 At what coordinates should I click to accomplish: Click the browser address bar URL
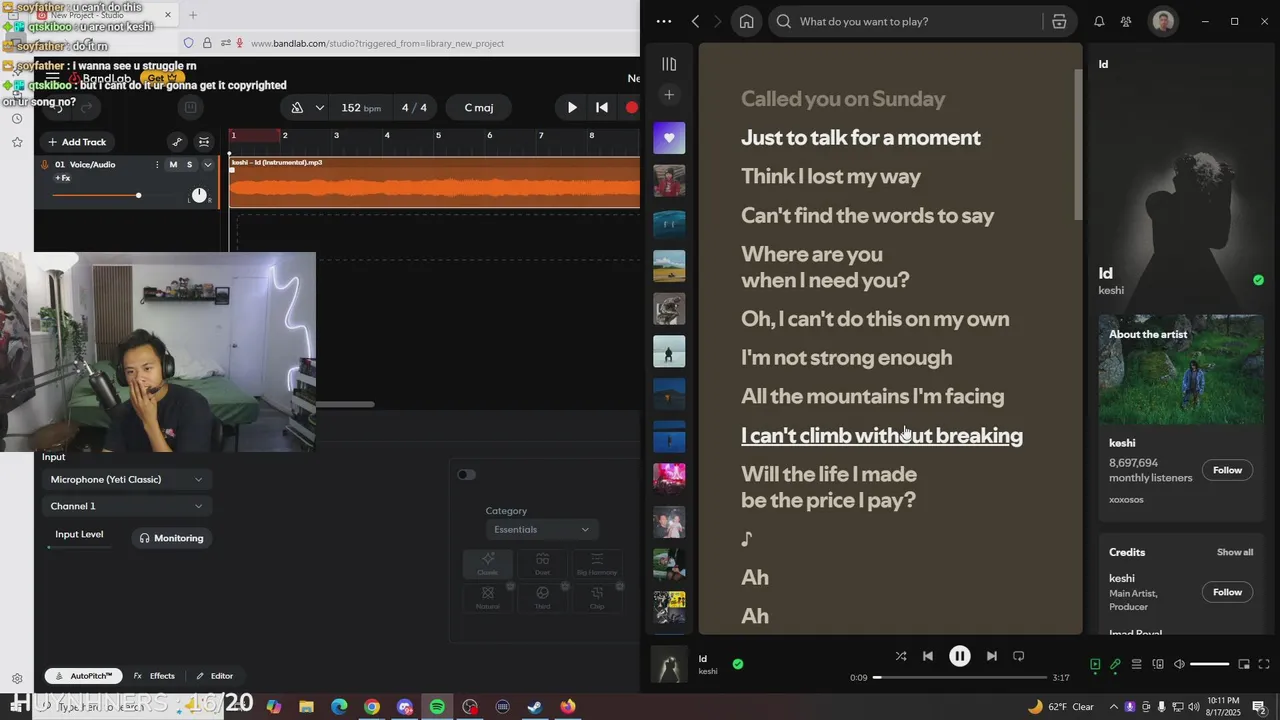[x=377, y=43]
